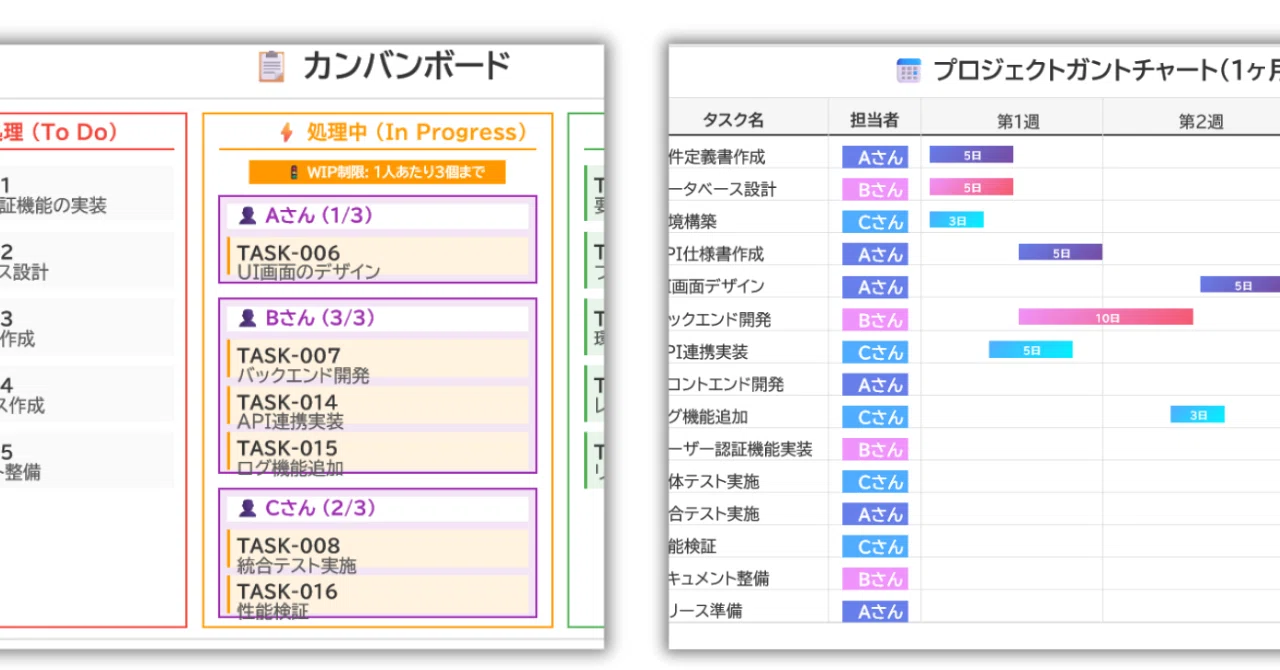Click the person icon next to Aさん (1/3)

pos(247,215)
